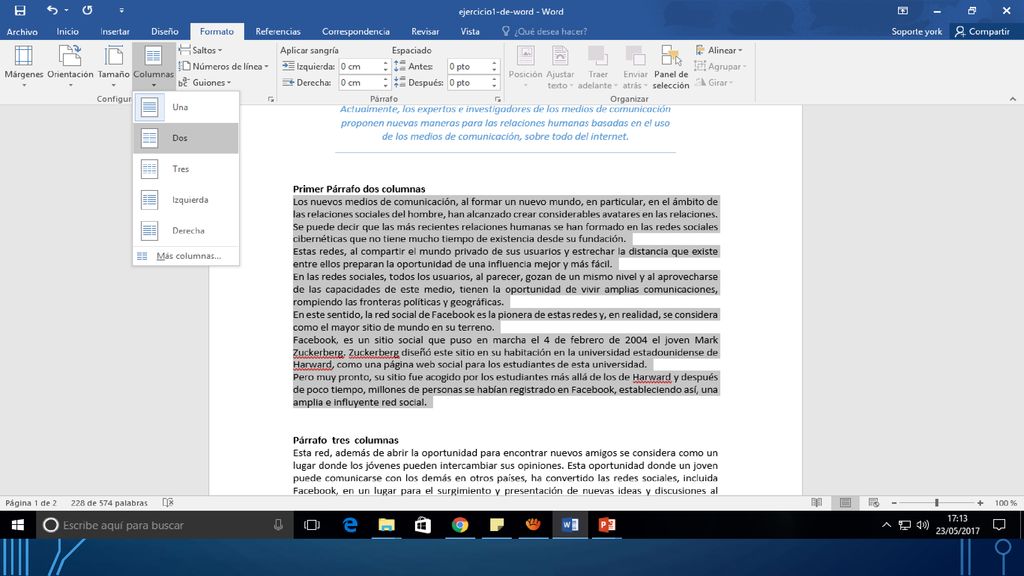Click the Soporte york account name

coord(917,31)
